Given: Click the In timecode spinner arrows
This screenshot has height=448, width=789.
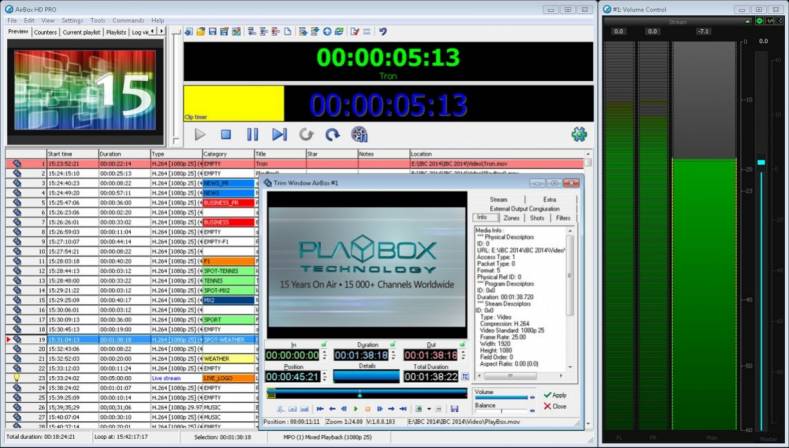Looking at the screenshot, I should tap(324, 355).
